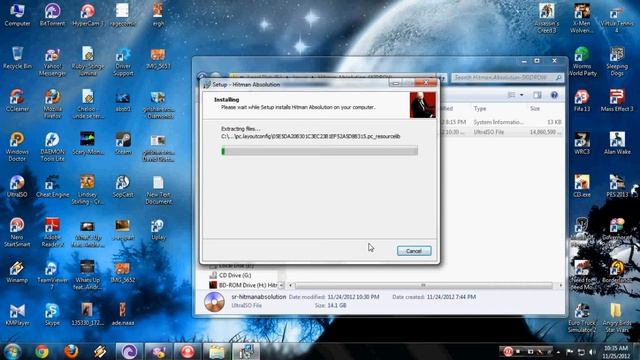Open the BitTorrent desktop shortcut

point(52,15)
